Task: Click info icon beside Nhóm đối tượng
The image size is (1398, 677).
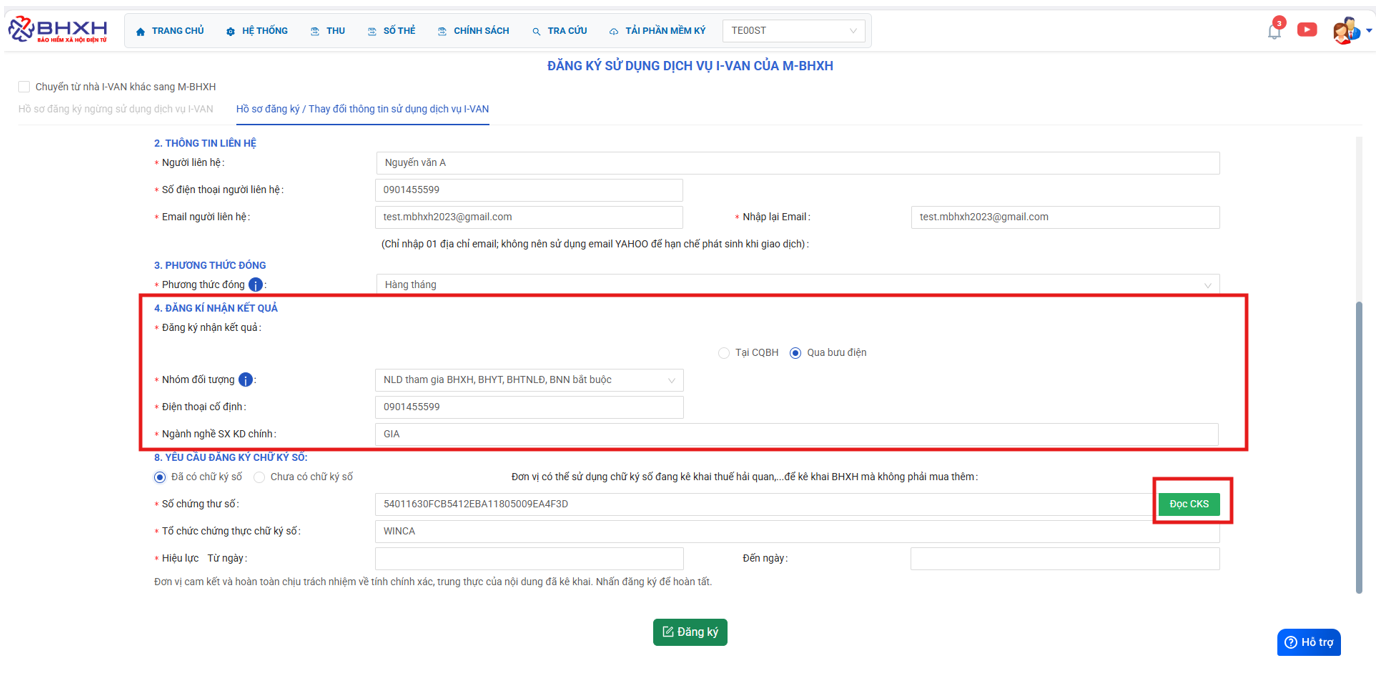Action: pos(245,380)
